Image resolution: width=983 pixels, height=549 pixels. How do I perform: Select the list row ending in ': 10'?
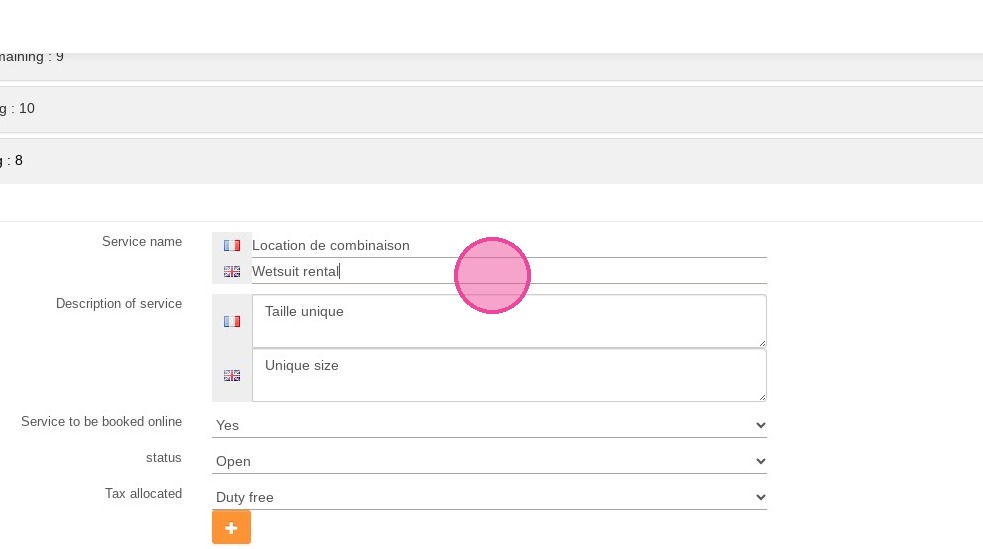[492, 109]
